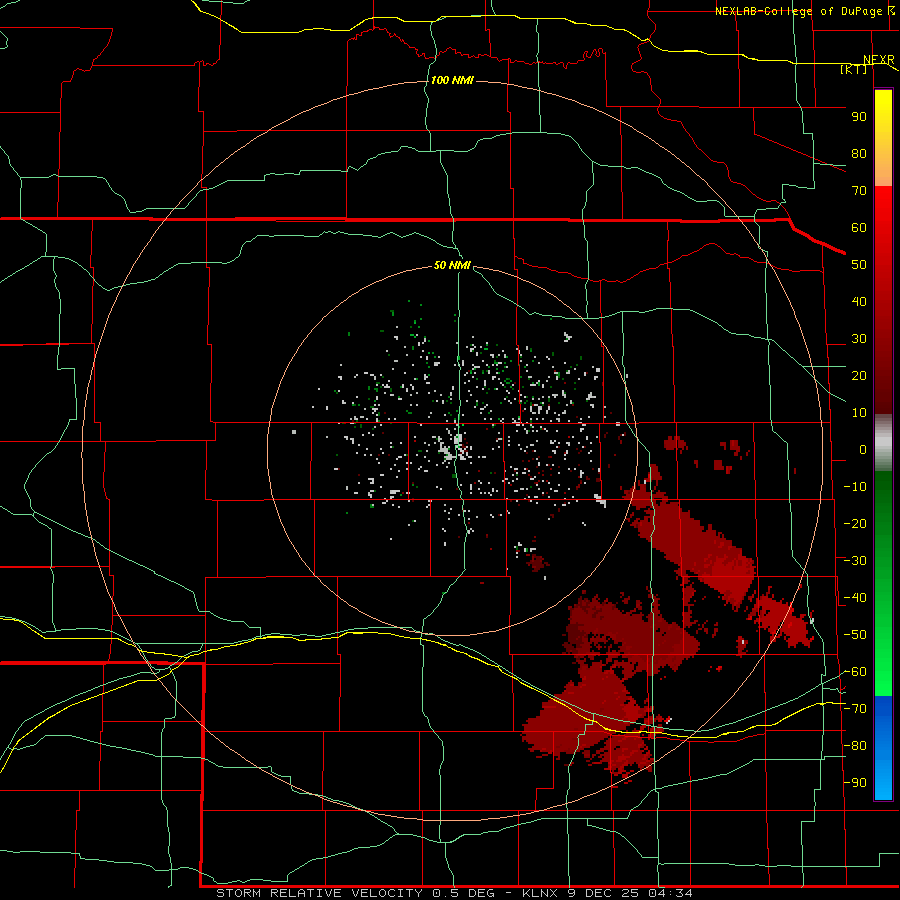
Task: Click the "-10" scale label
Action: [855, 487]
